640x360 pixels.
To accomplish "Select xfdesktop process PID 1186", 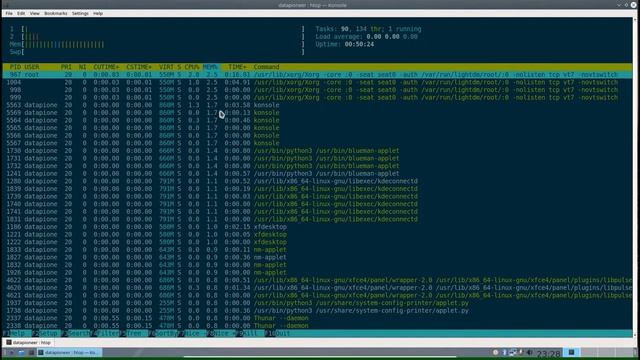I will [x=318, y=227].
